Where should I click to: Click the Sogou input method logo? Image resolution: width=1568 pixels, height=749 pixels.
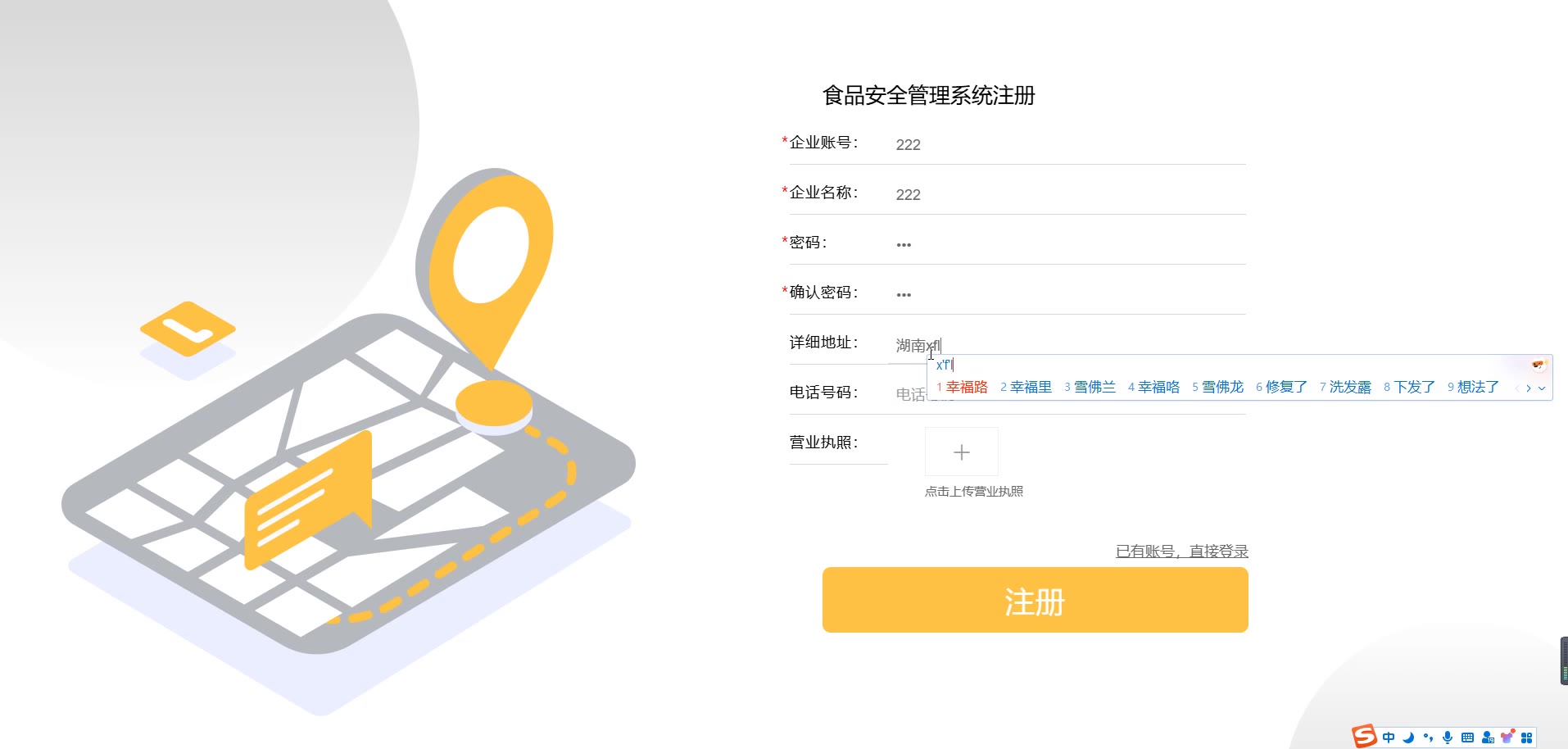1364,736
